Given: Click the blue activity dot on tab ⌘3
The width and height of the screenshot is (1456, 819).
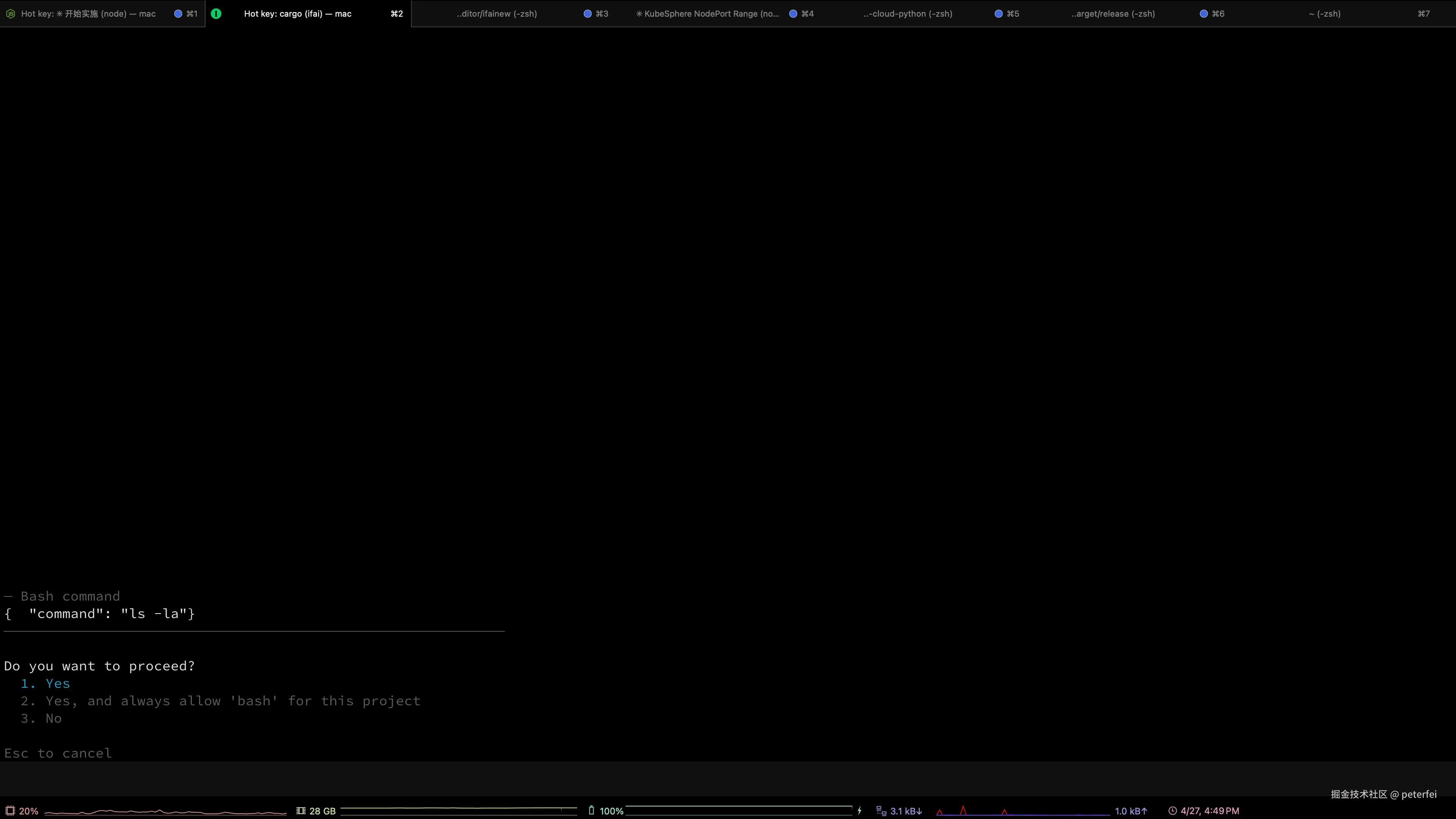Looking at the screenshot, I should tap(587, 14).
